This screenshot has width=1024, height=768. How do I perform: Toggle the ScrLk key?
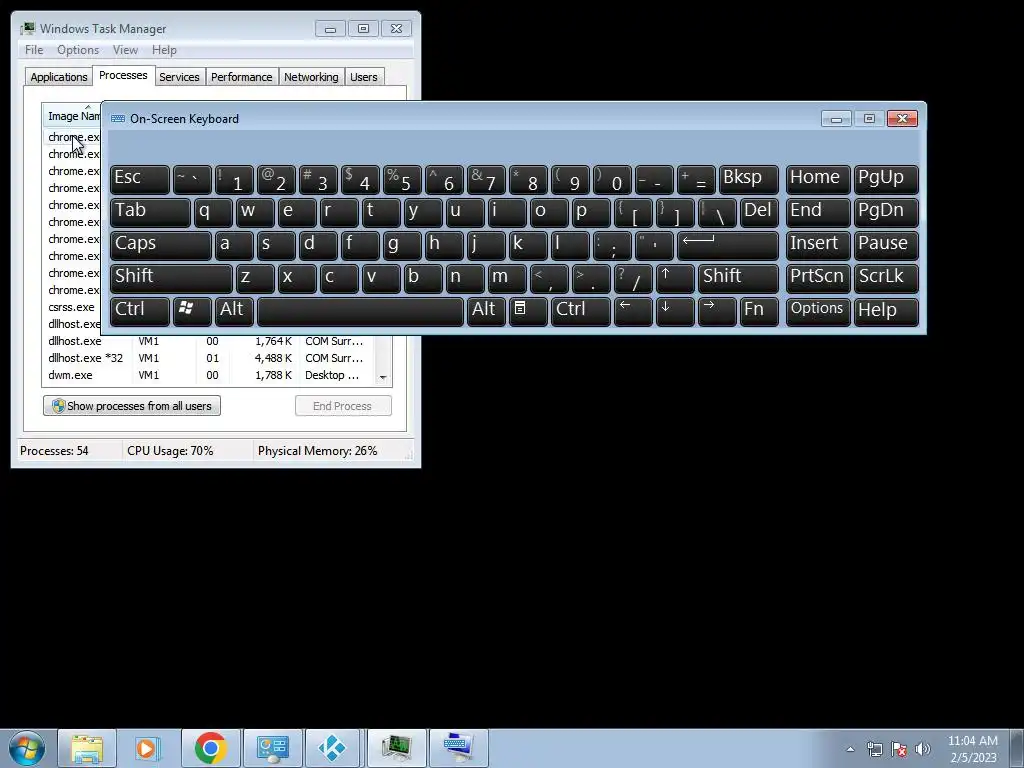point(886,278)
